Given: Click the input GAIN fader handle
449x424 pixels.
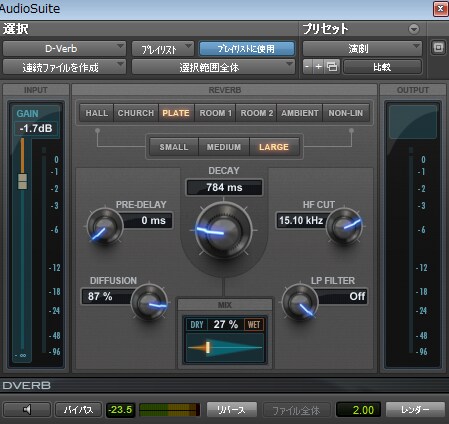Looking at the screenshot, I should point(22,181).
